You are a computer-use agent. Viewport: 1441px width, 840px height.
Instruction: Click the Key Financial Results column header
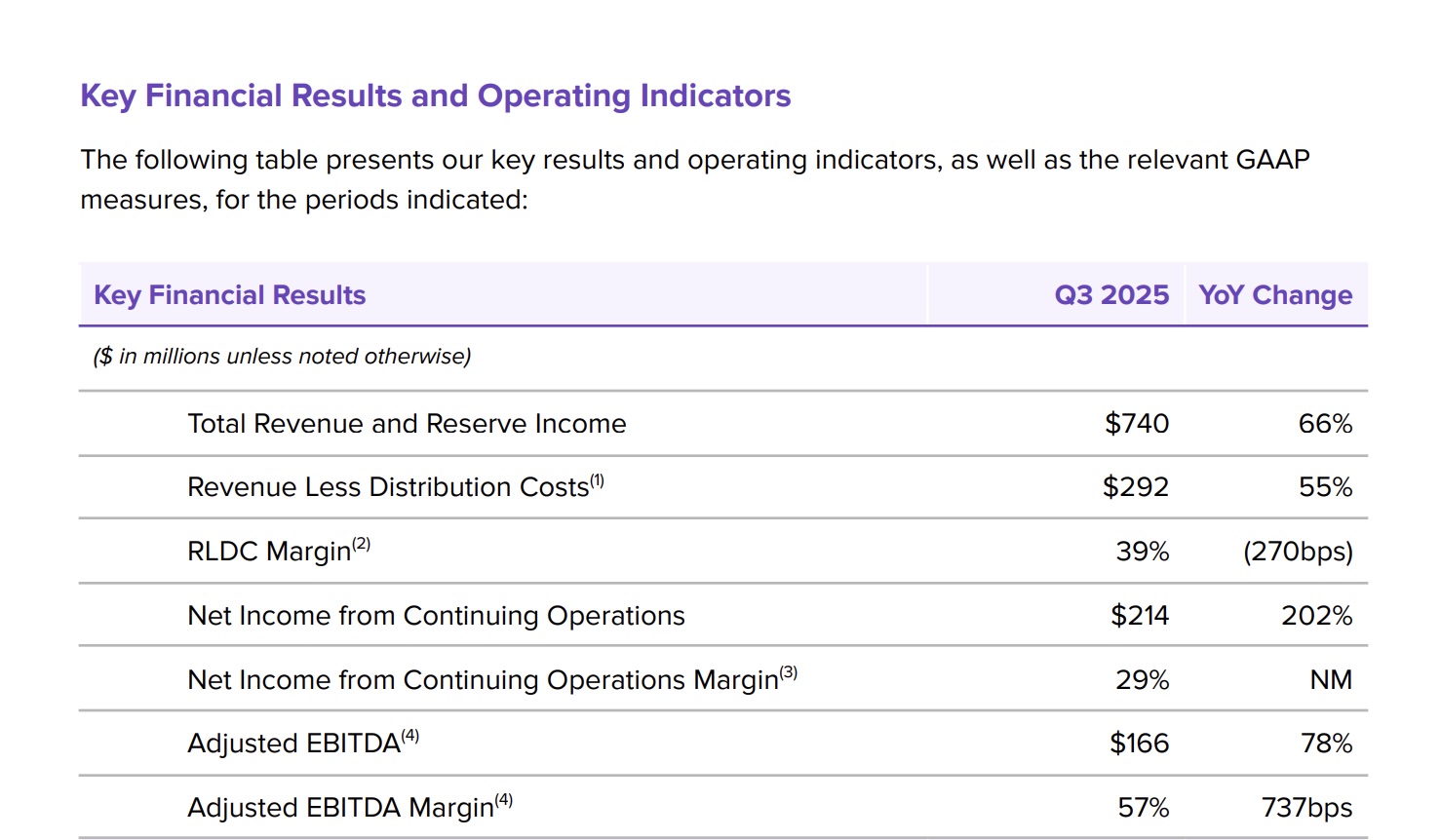click(229, 295)
